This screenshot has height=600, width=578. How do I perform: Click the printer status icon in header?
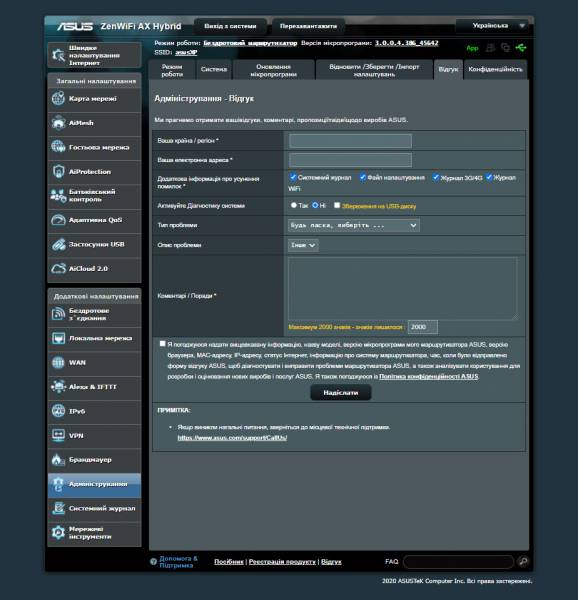490,48
